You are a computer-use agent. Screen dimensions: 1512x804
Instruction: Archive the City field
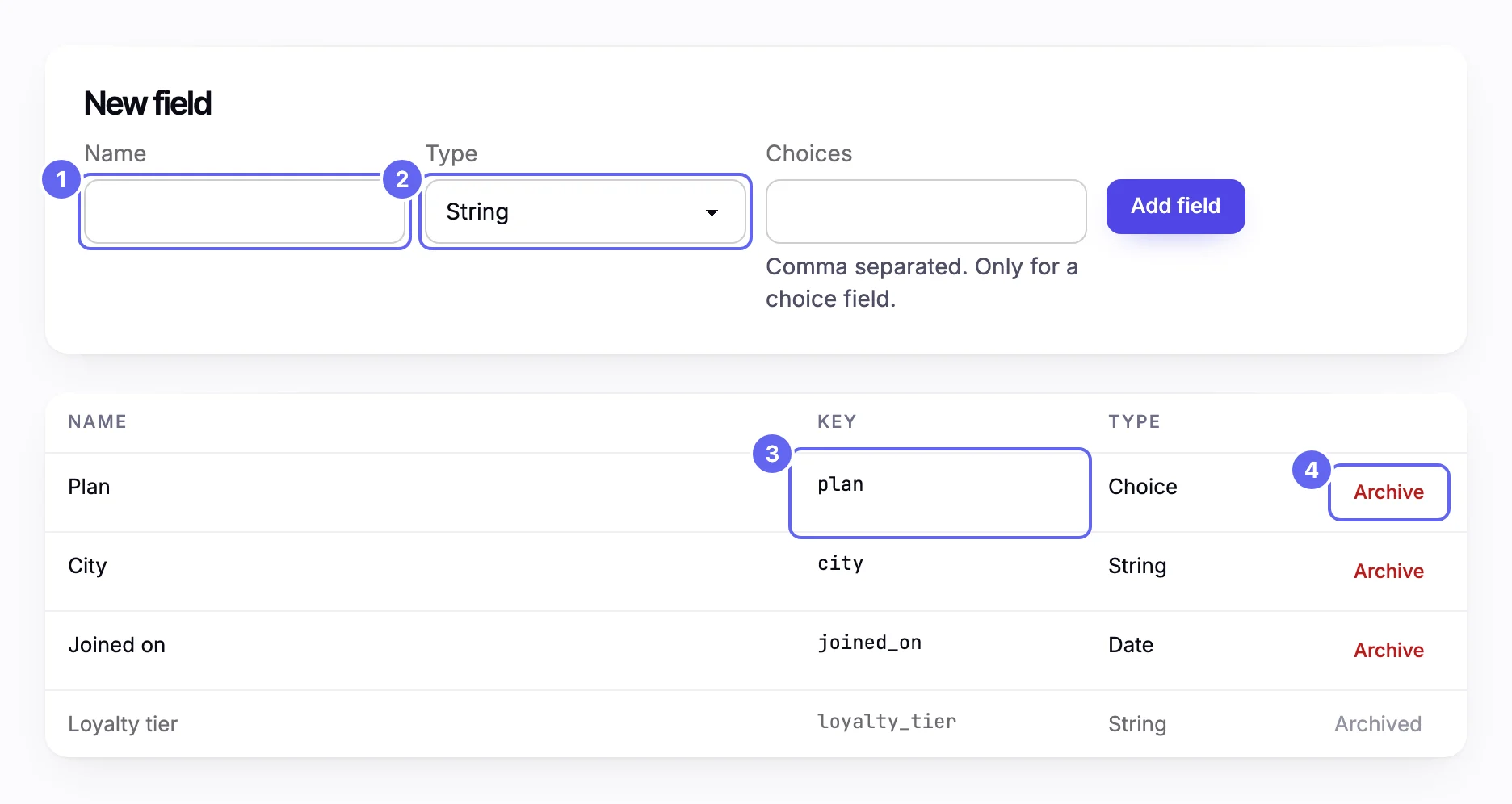tap(1388, 572)
